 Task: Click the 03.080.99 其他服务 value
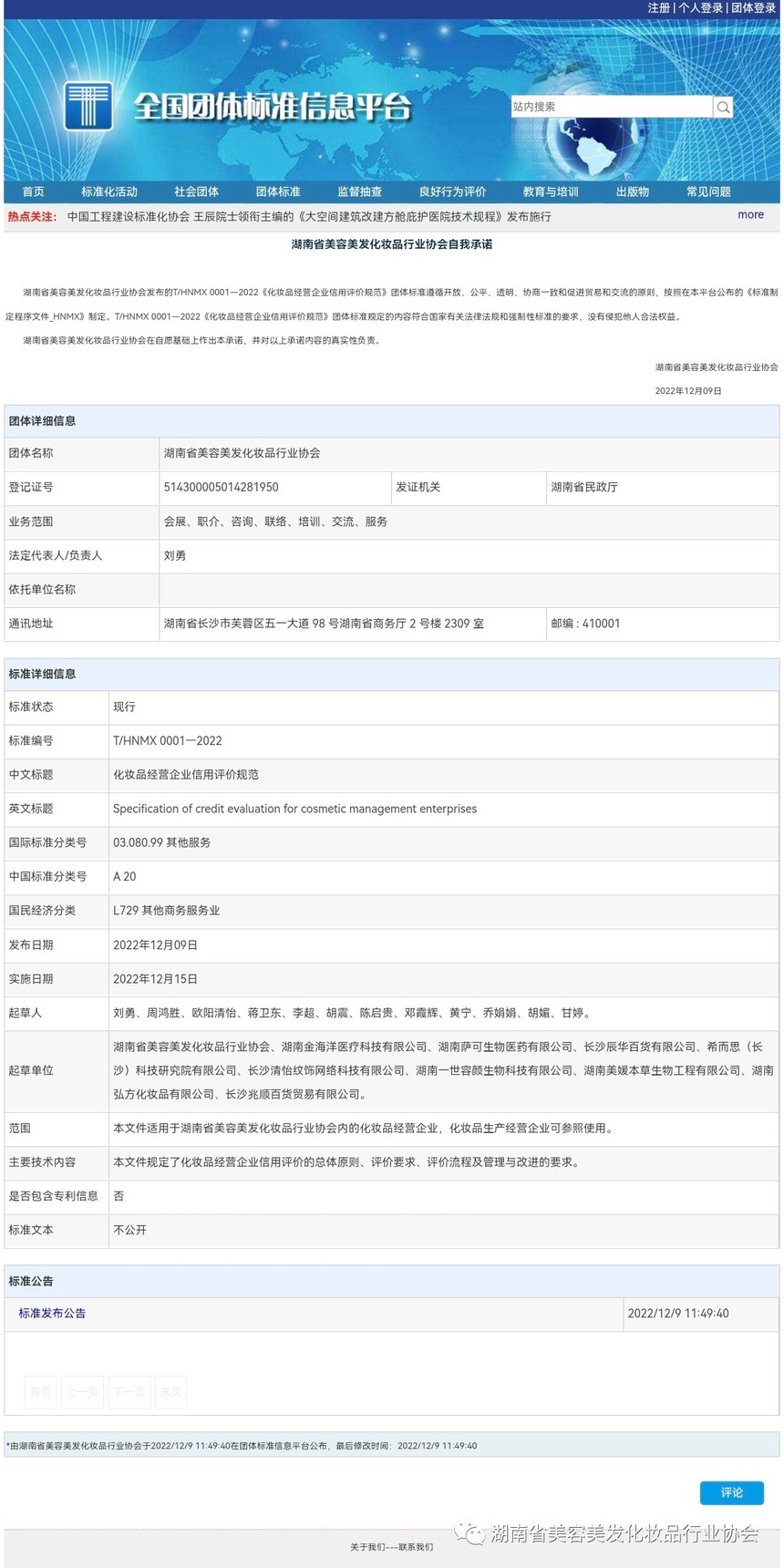pyautogui.click(x=162, y=843)
